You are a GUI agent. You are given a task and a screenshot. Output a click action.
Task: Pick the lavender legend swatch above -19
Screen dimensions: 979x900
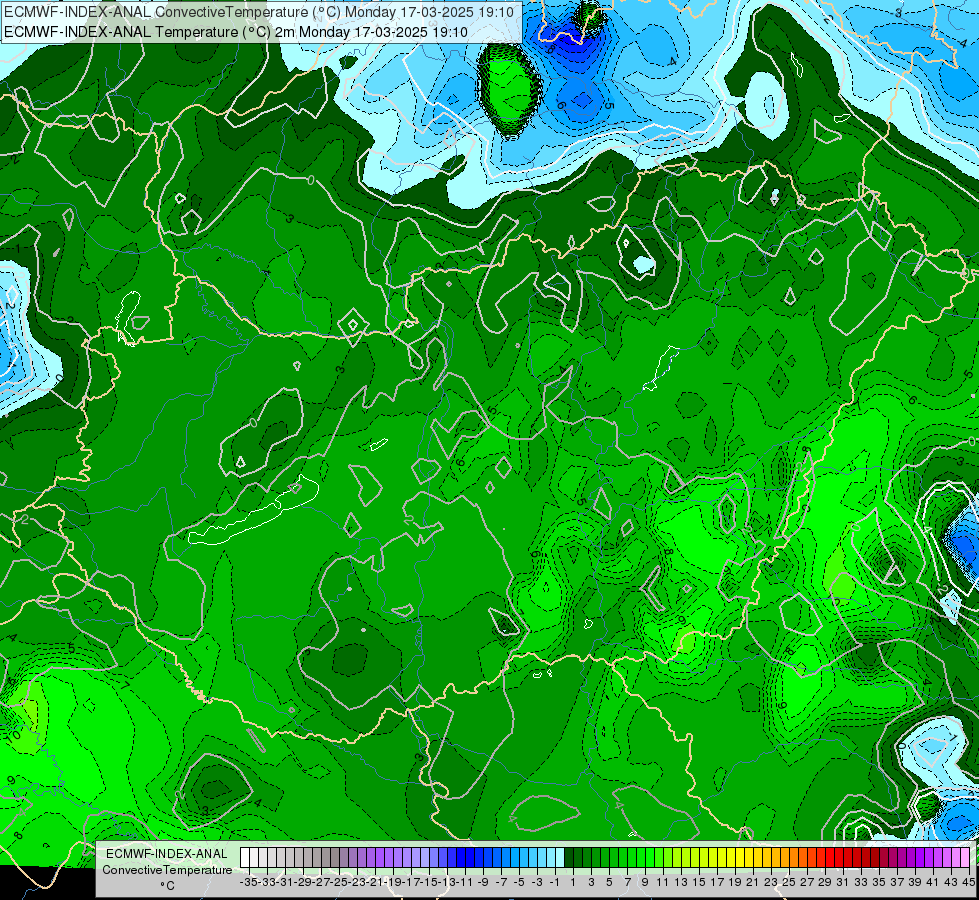tap(398, 858)
